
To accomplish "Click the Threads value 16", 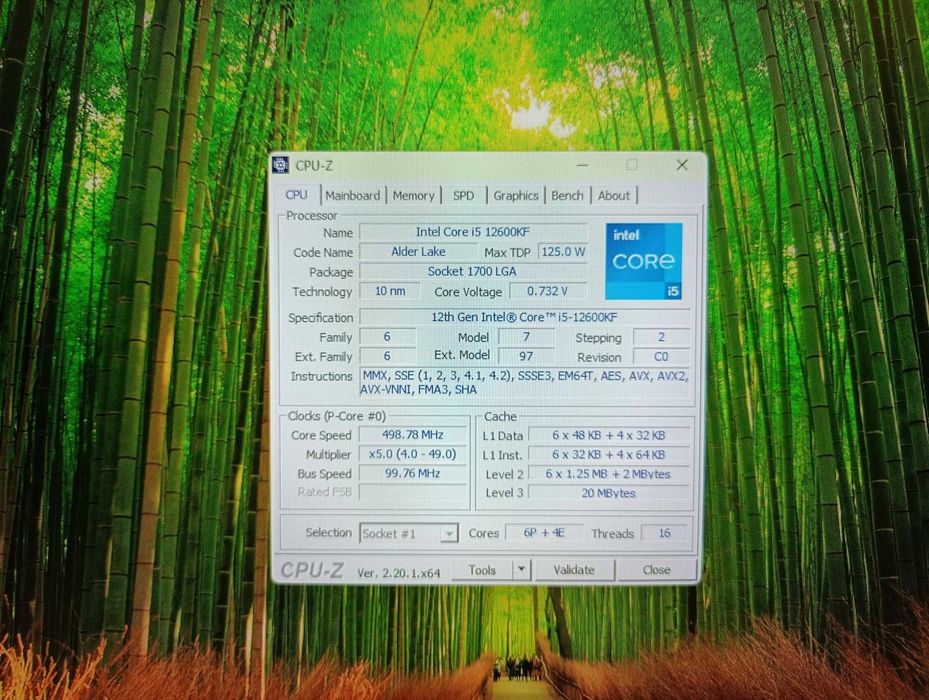I will coord(665,533).
